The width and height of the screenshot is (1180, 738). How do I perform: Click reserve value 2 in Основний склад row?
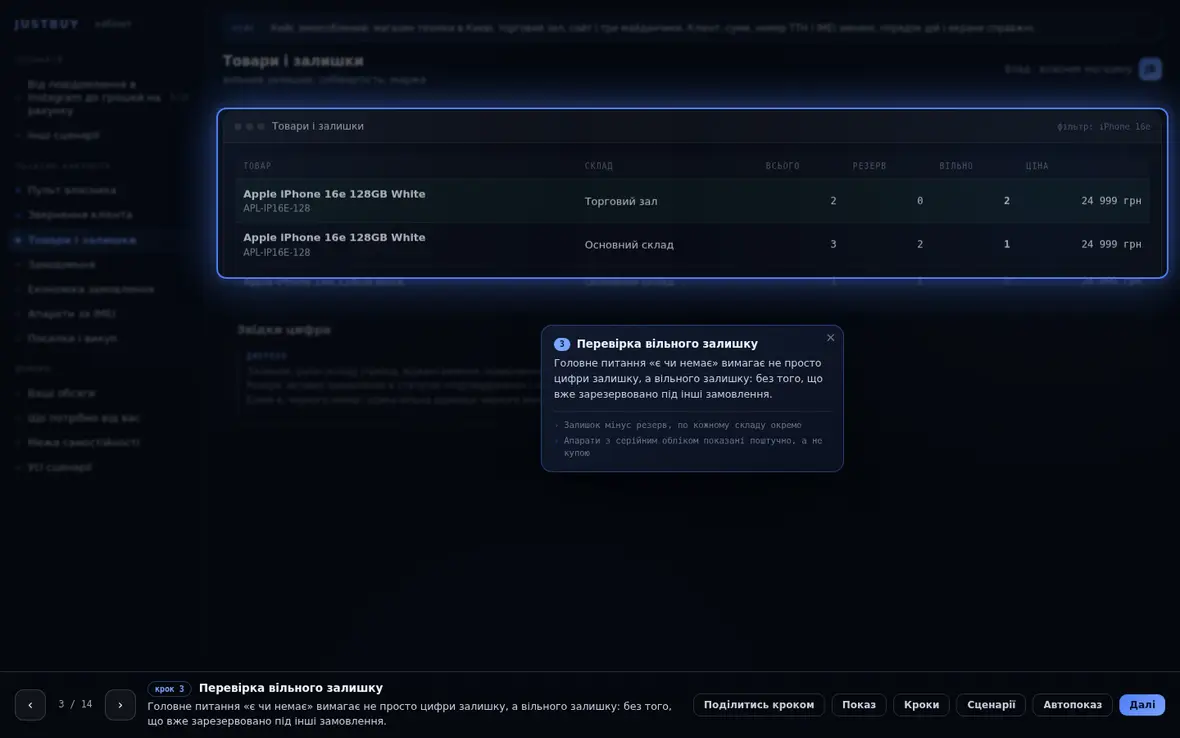(x=920, y=244)
